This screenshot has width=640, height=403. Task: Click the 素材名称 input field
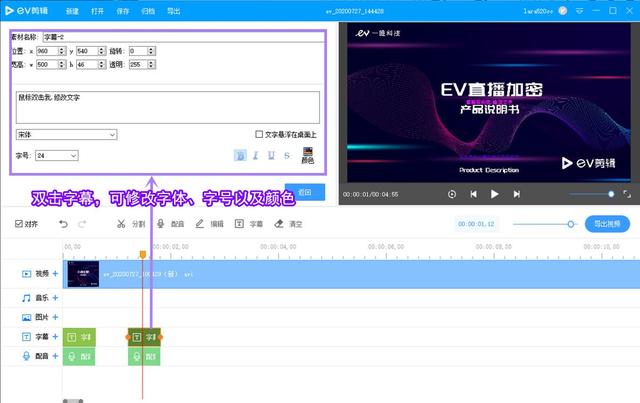(x=184, y=37)
